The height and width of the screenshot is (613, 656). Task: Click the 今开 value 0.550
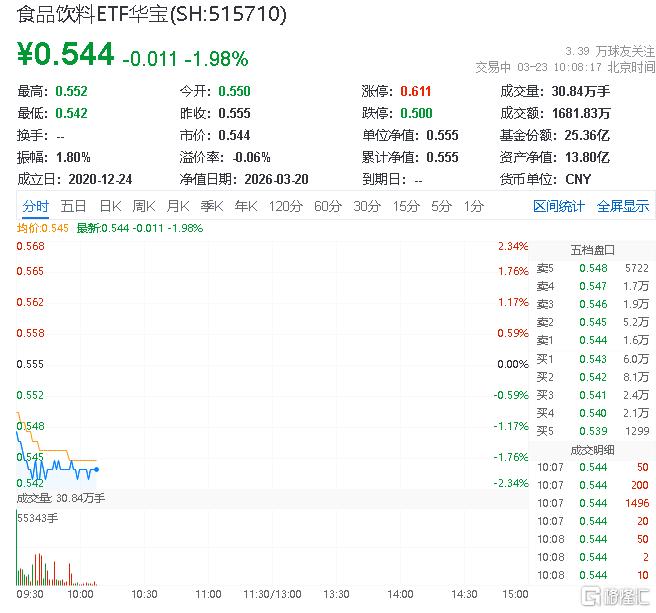pos(234,91)
